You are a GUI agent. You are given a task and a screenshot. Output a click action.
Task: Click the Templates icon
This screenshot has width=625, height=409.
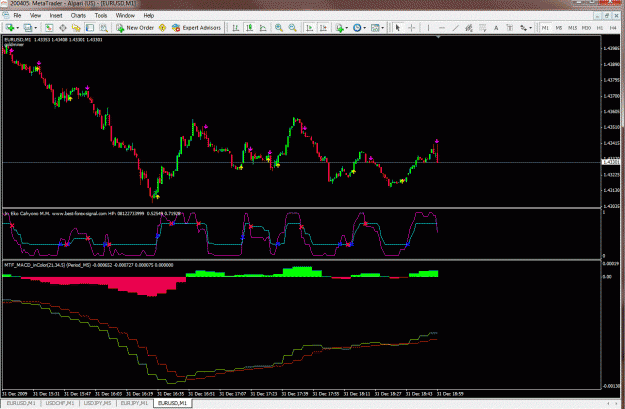pos(375,28)
